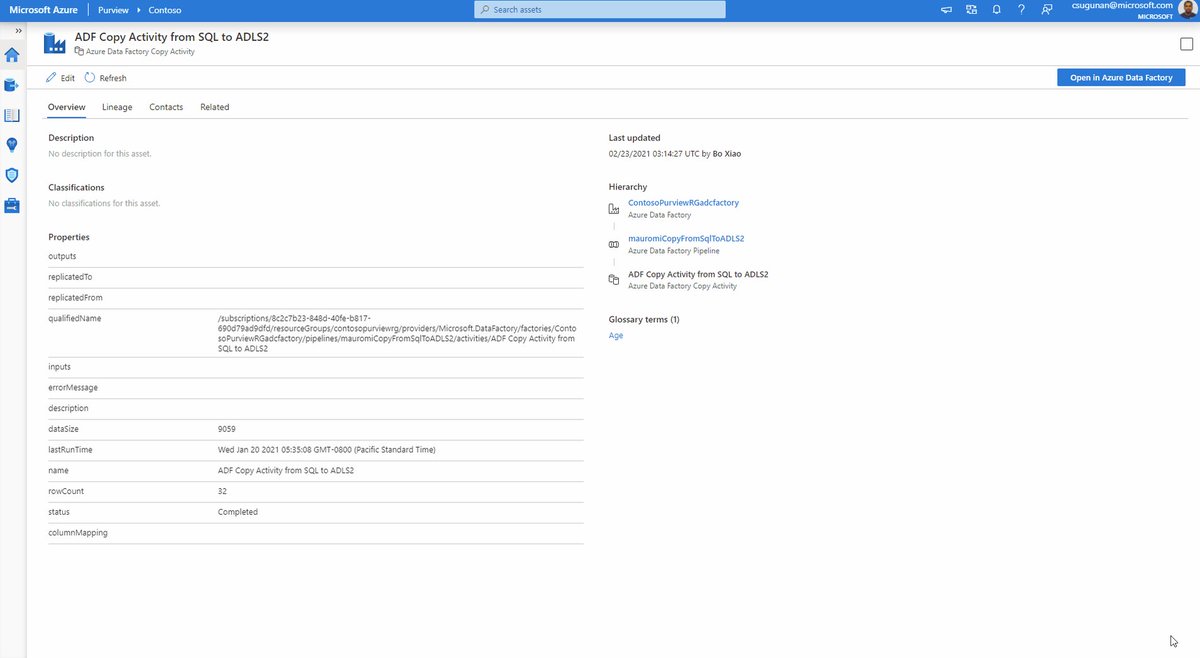The width and height of the screenshot is (1200, 658).
Task: Expand the left navigation with the double chevron
Action: [x=18, y=31]
